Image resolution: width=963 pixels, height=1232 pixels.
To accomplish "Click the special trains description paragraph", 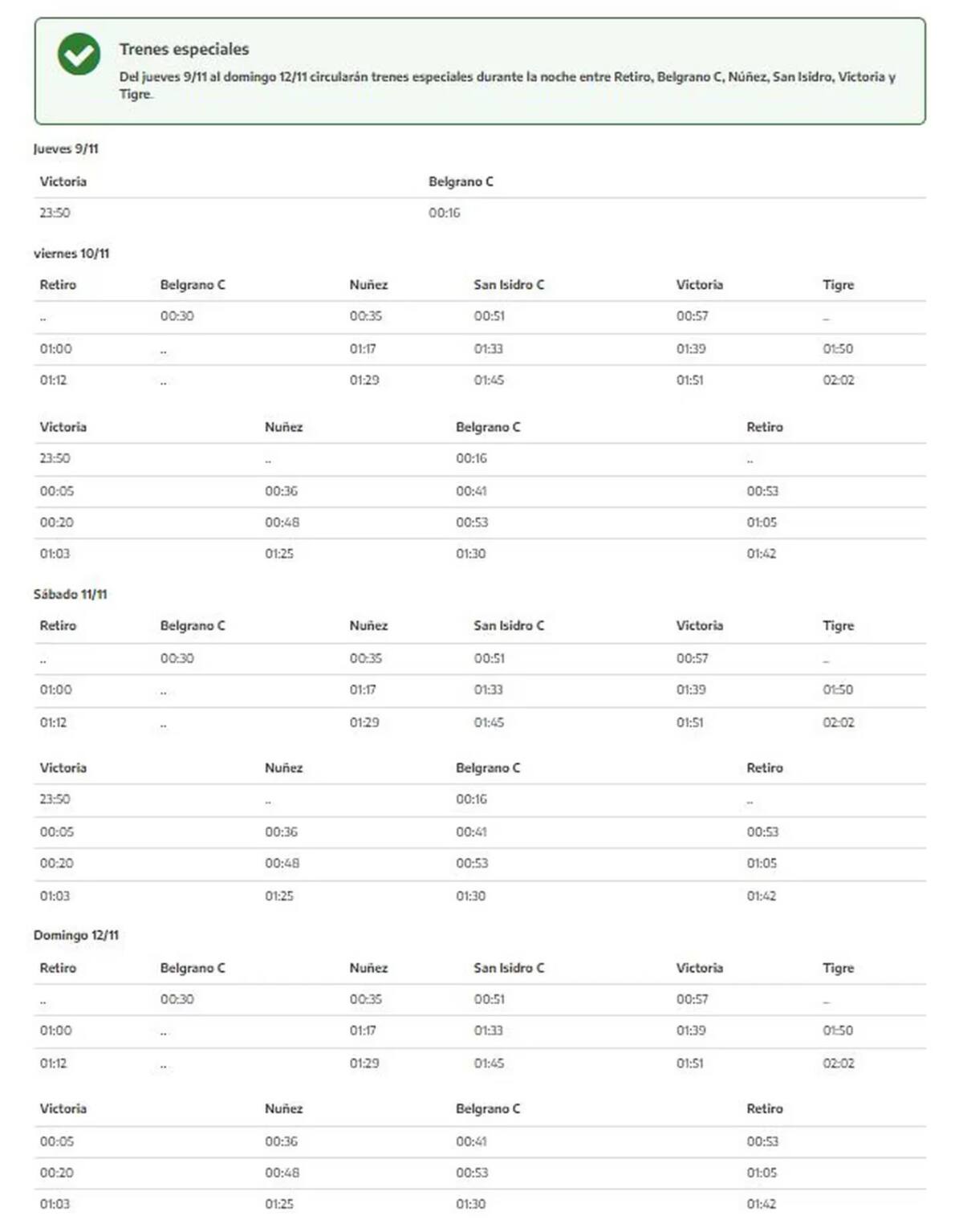I will point(507,85).
